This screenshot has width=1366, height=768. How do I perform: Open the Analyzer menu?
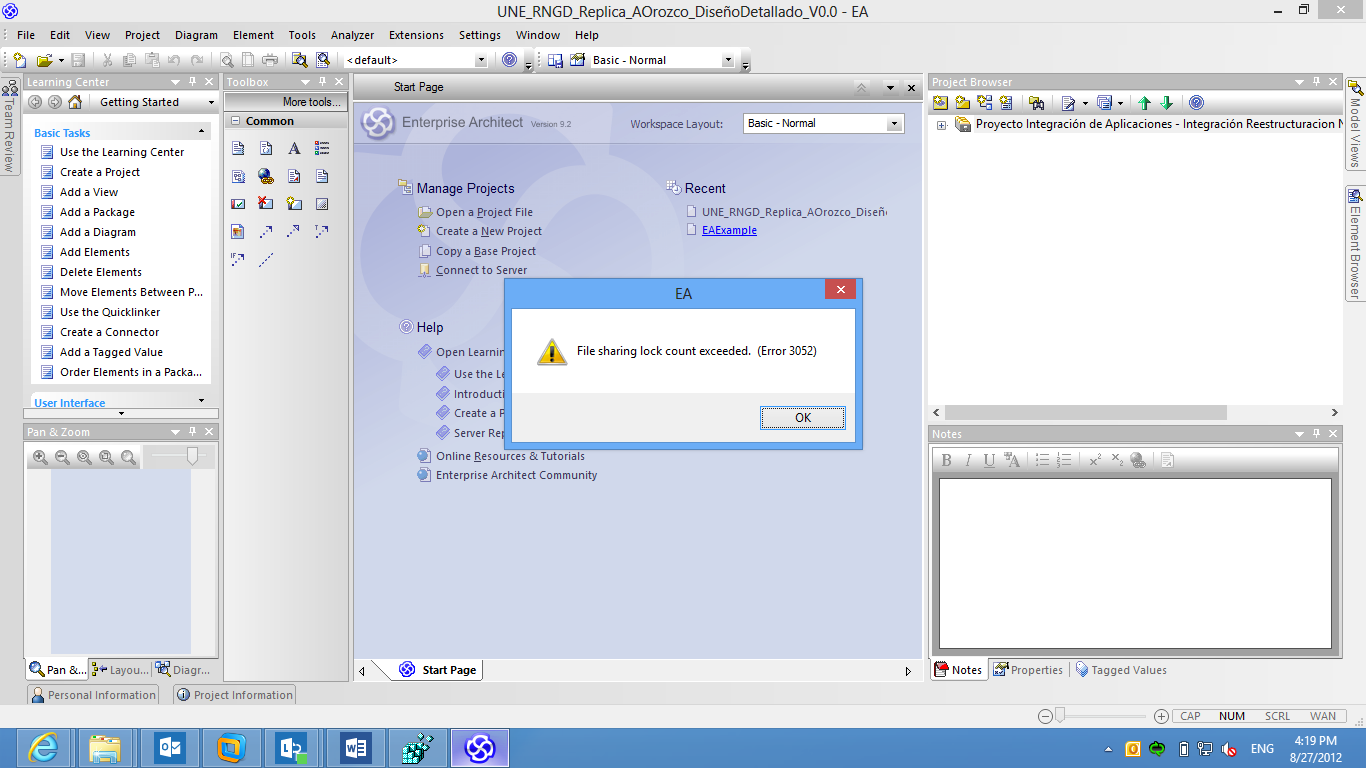pos(352,35)
